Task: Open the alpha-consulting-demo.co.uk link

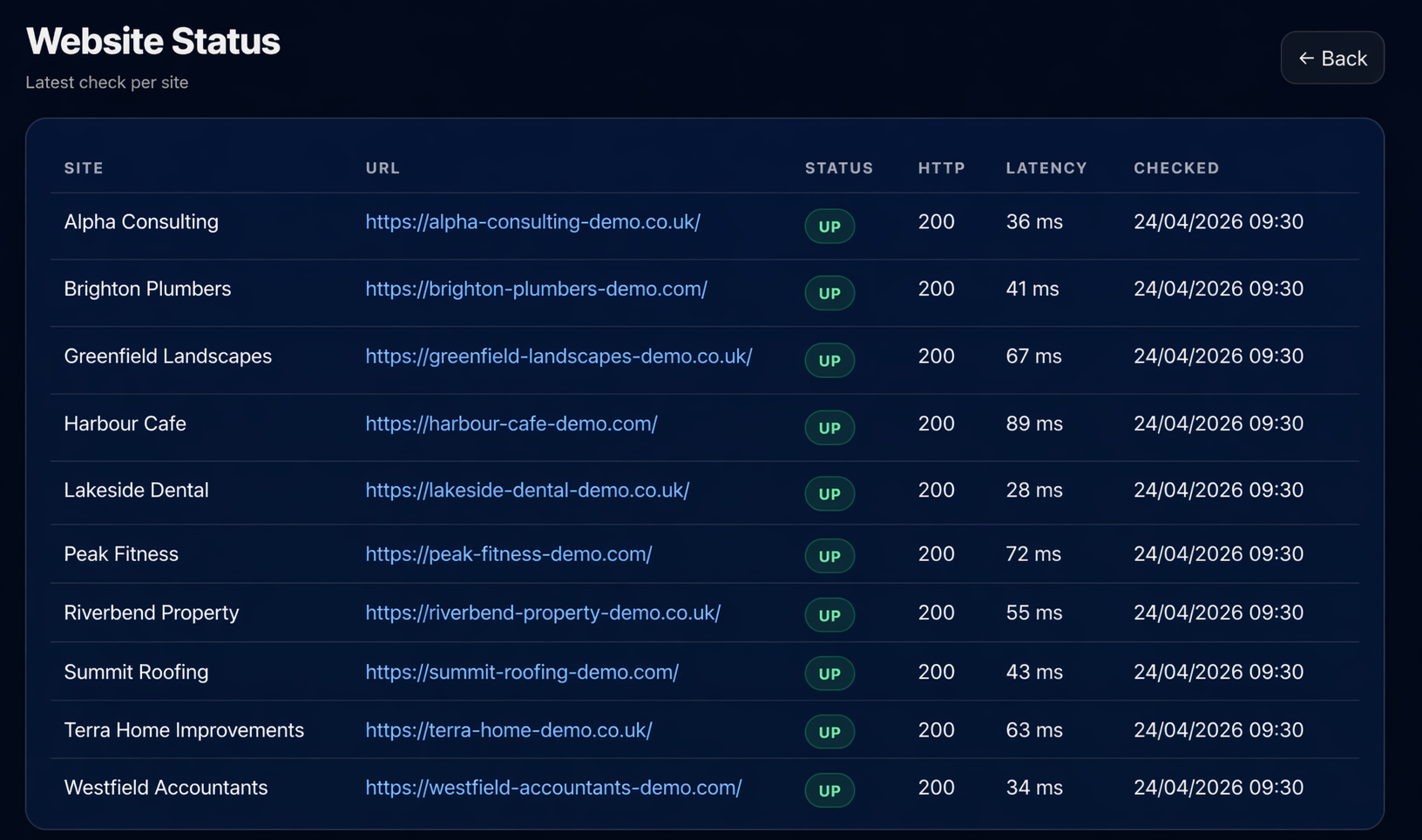Action: (532, 222)
